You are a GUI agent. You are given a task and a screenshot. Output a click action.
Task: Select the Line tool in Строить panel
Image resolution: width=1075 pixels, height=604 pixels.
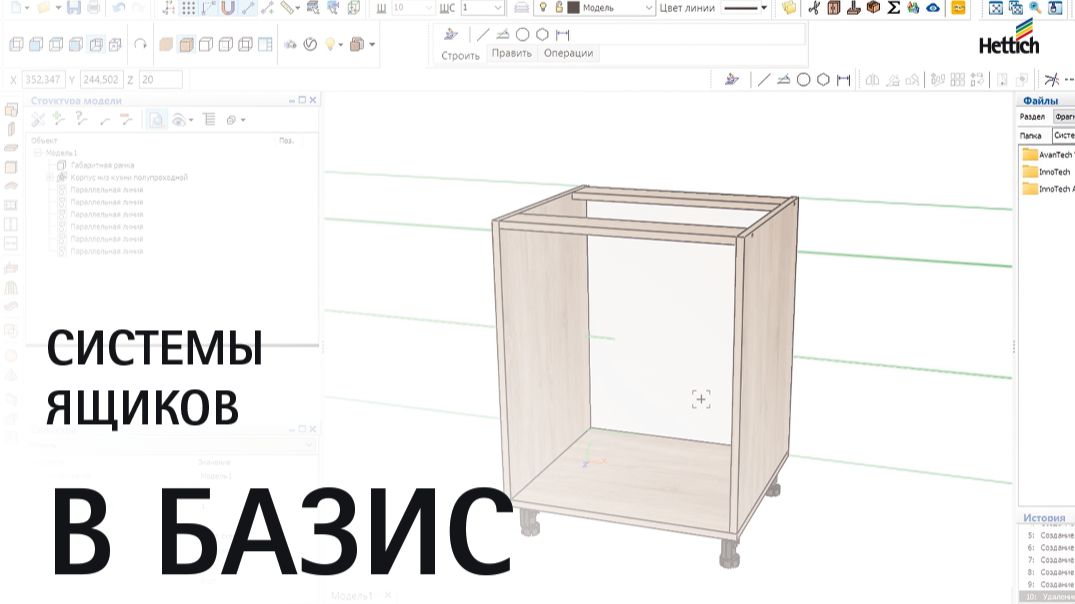(x=483, y=34)
